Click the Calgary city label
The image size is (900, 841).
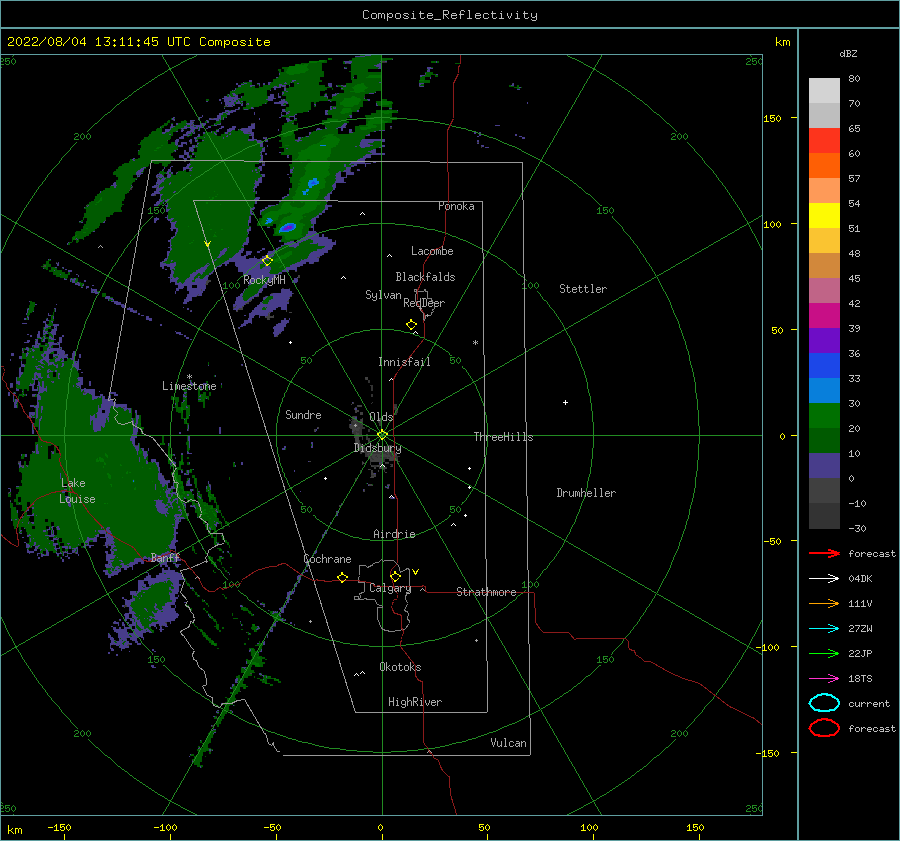click(390, 588)
